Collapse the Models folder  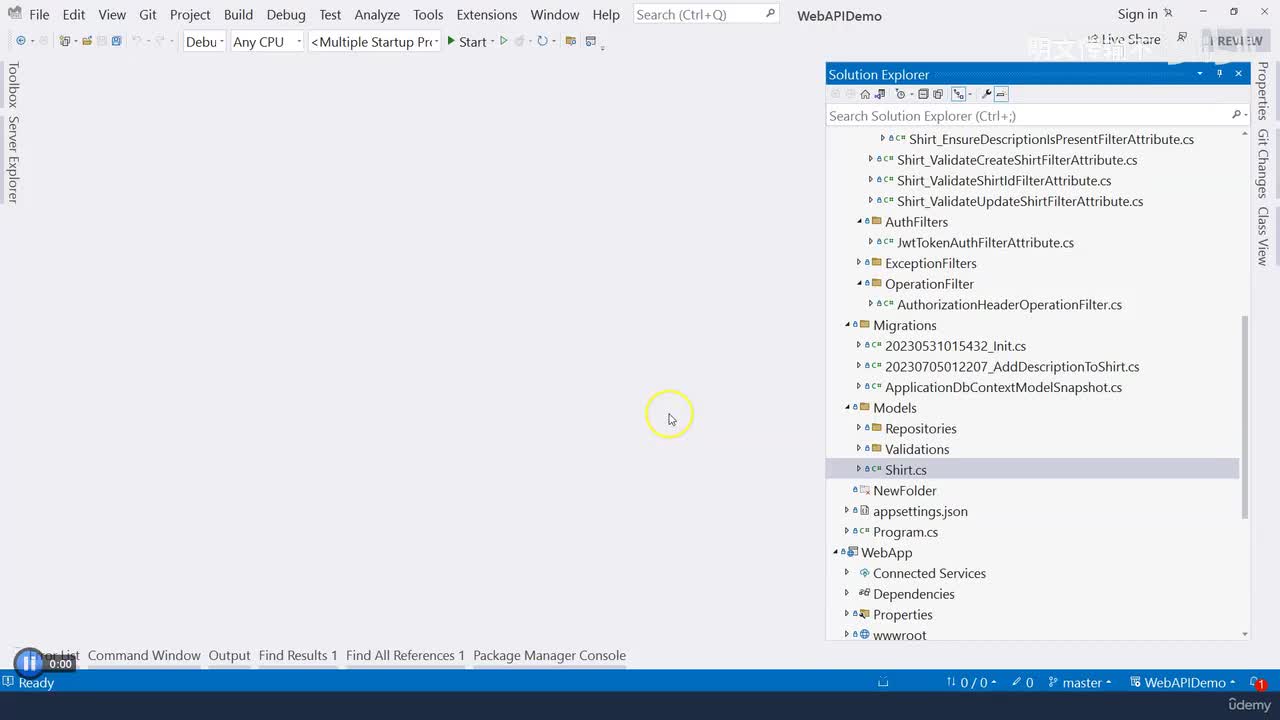(x=848, y=408)
